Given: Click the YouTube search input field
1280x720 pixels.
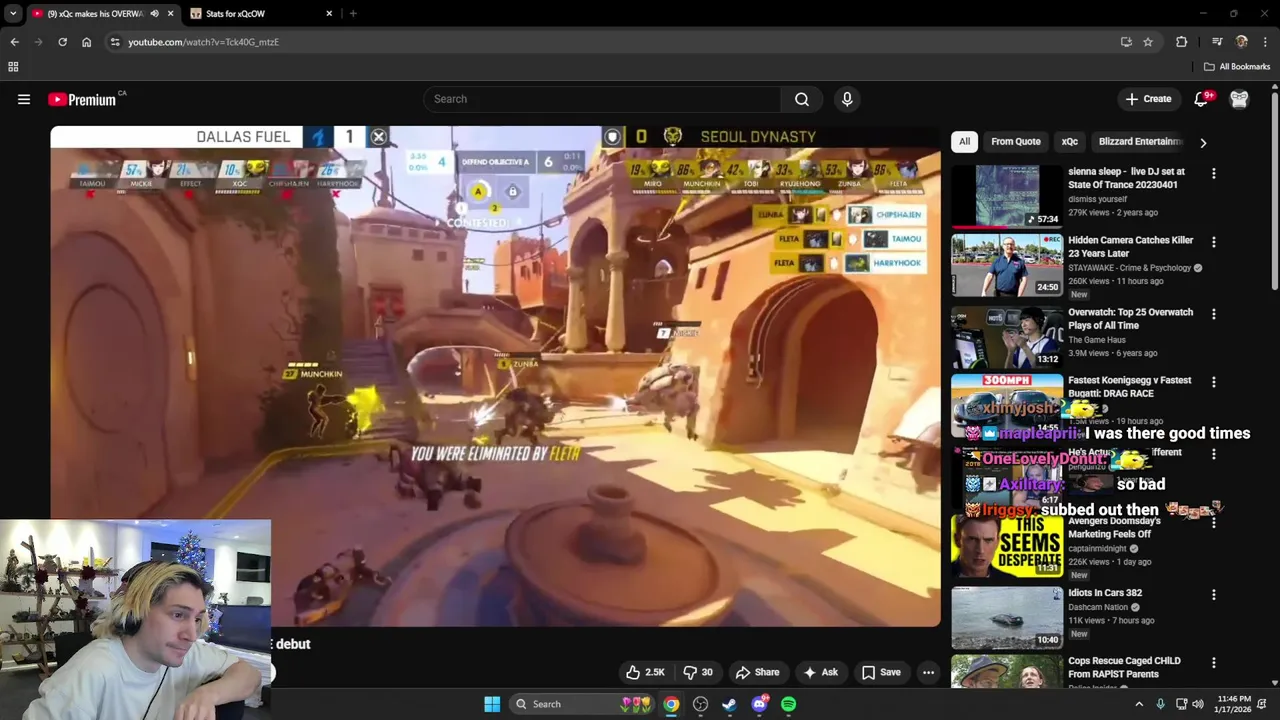Looking at the screenshot, I should [x=602, y=99].
